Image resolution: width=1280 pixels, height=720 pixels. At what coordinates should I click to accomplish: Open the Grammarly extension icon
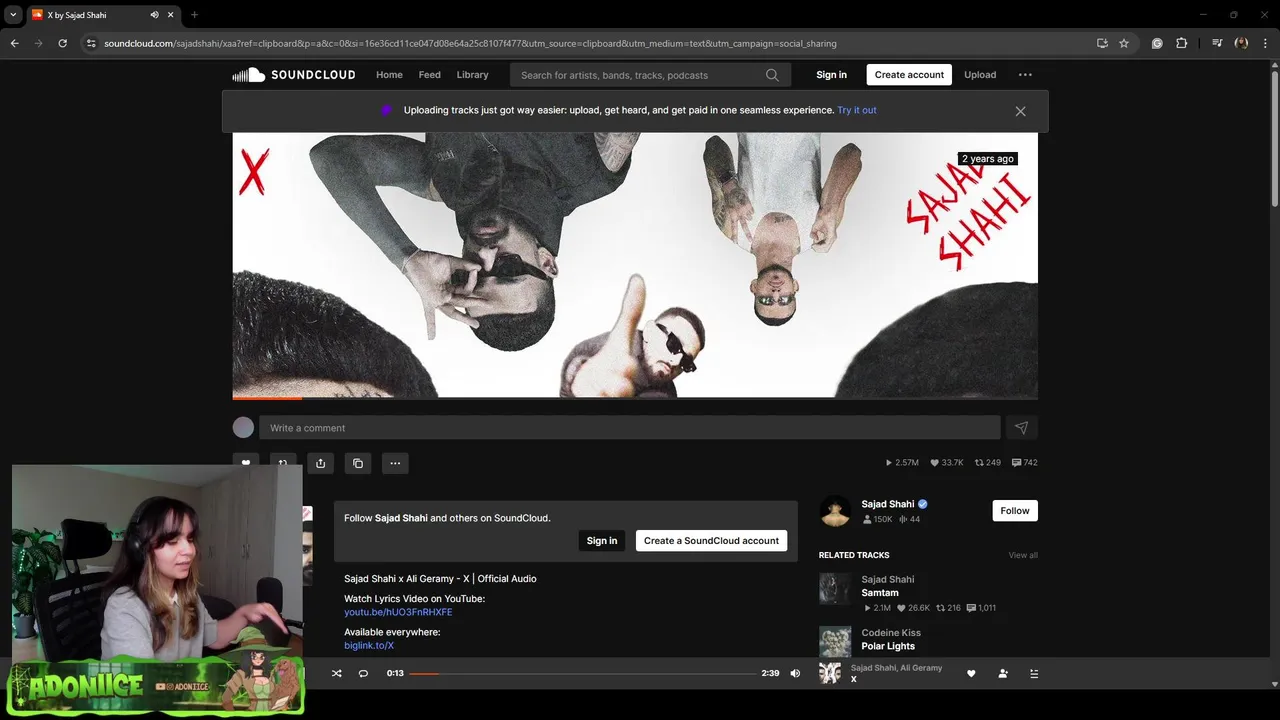1157,43
